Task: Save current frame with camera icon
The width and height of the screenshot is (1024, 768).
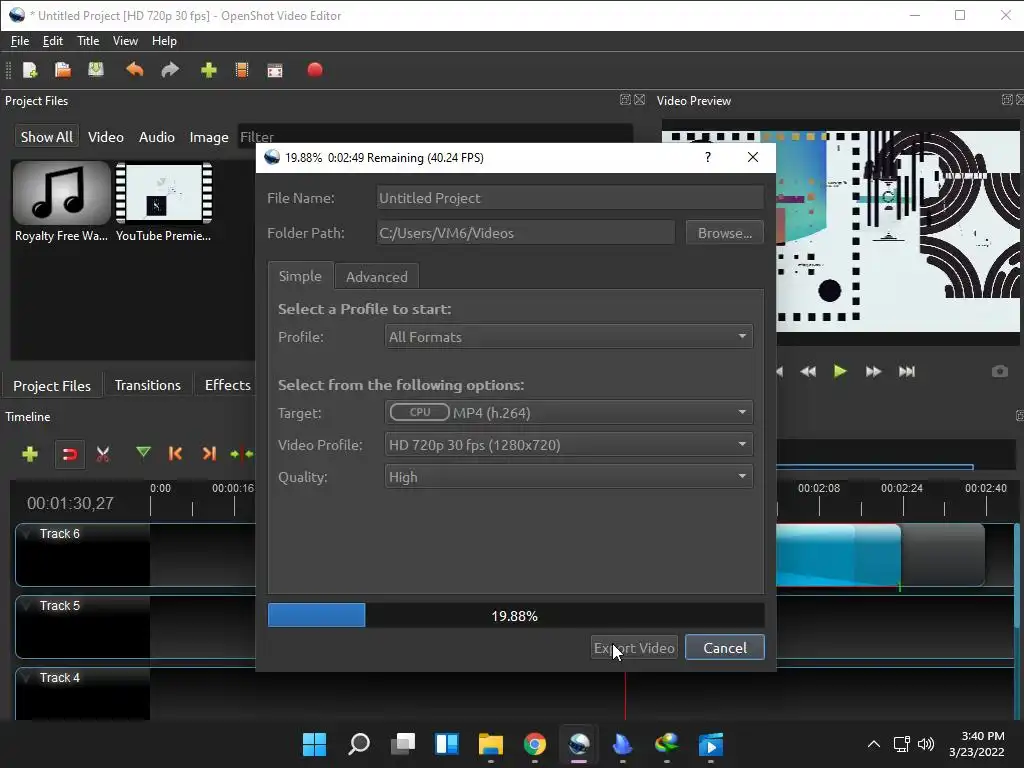Action: click(1000, 372)
